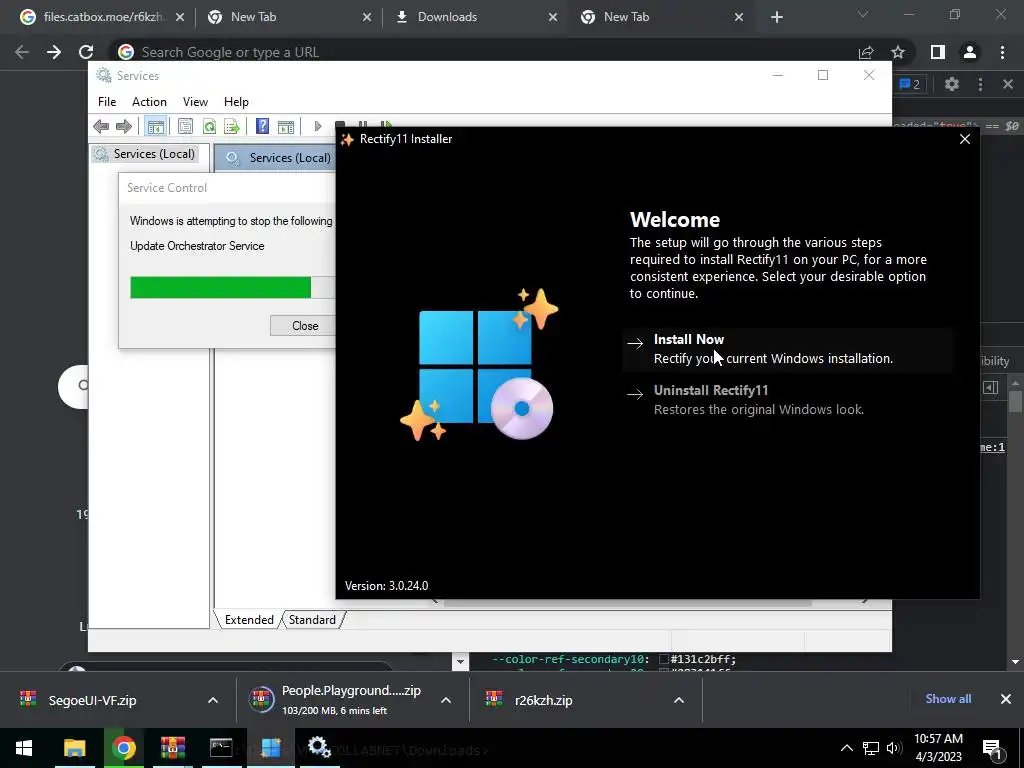Expand People.Playground zip download options

coord(446,700)
